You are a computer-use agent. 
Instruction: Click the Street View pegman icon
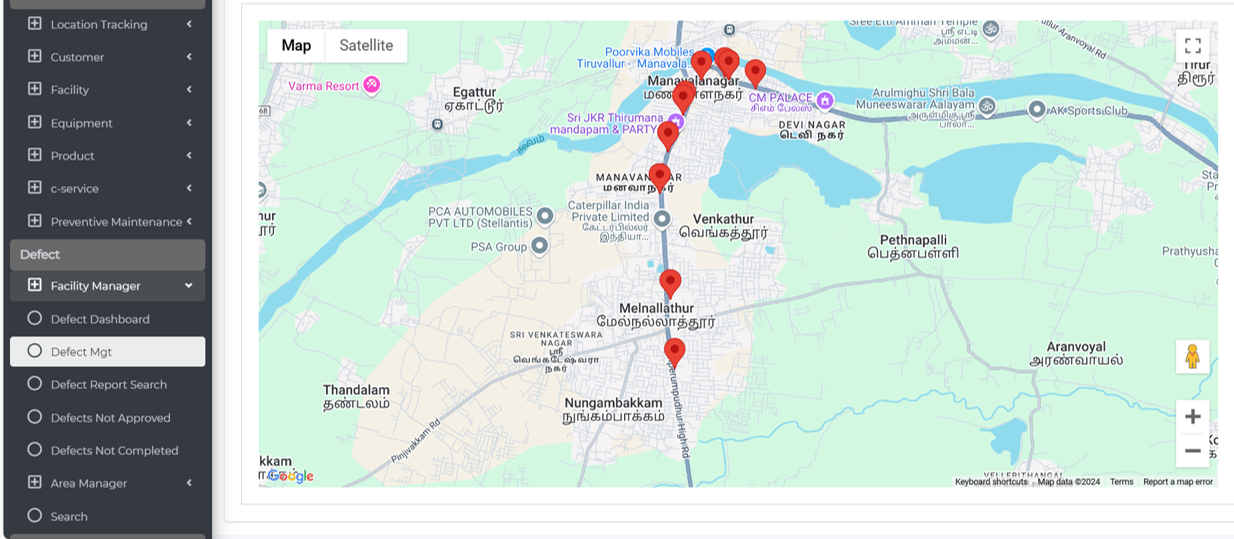pyautogui.click(x=1192, y=357)
